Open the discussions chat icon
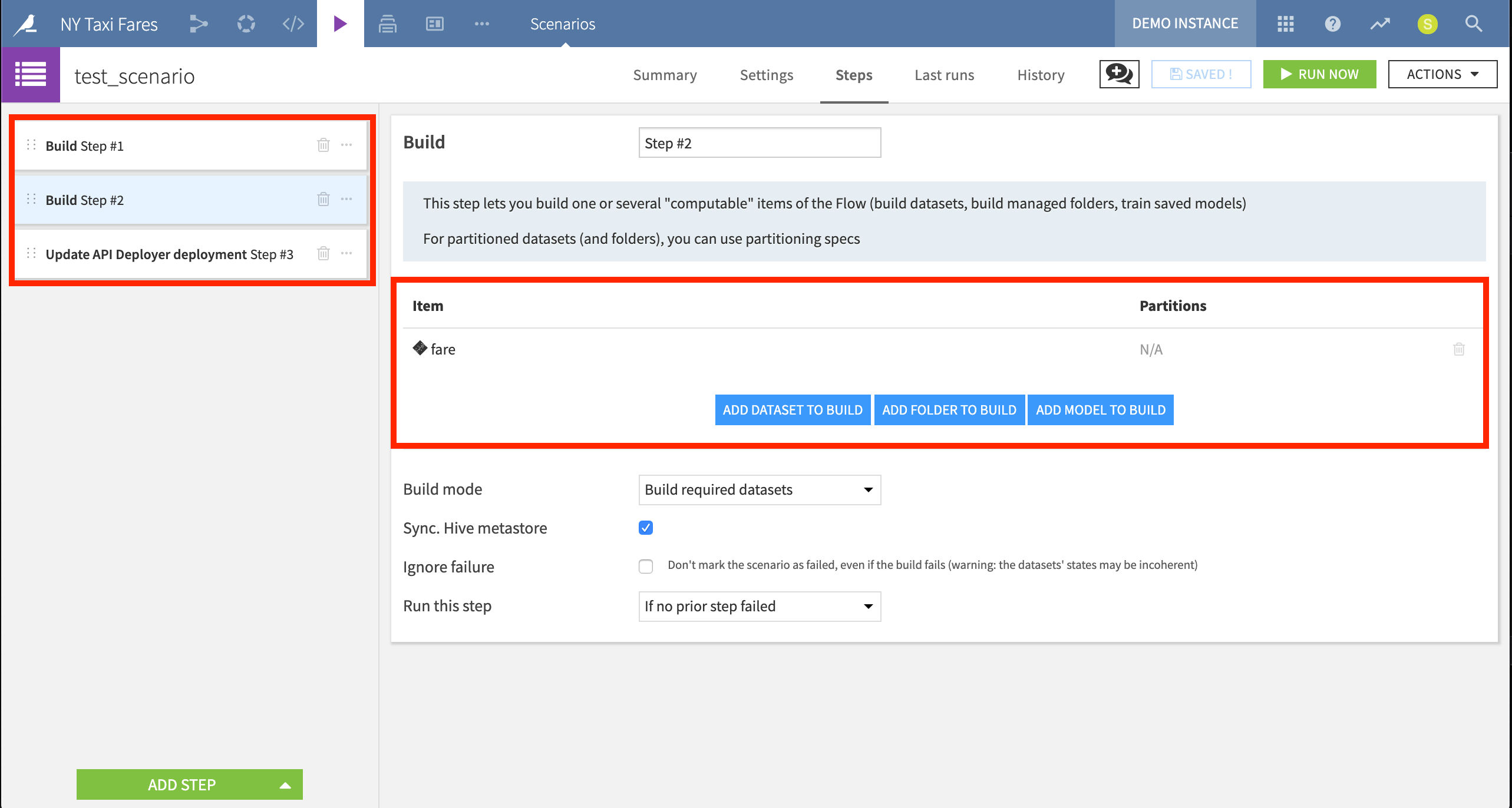1512x808 pixels. [1119, 74]
